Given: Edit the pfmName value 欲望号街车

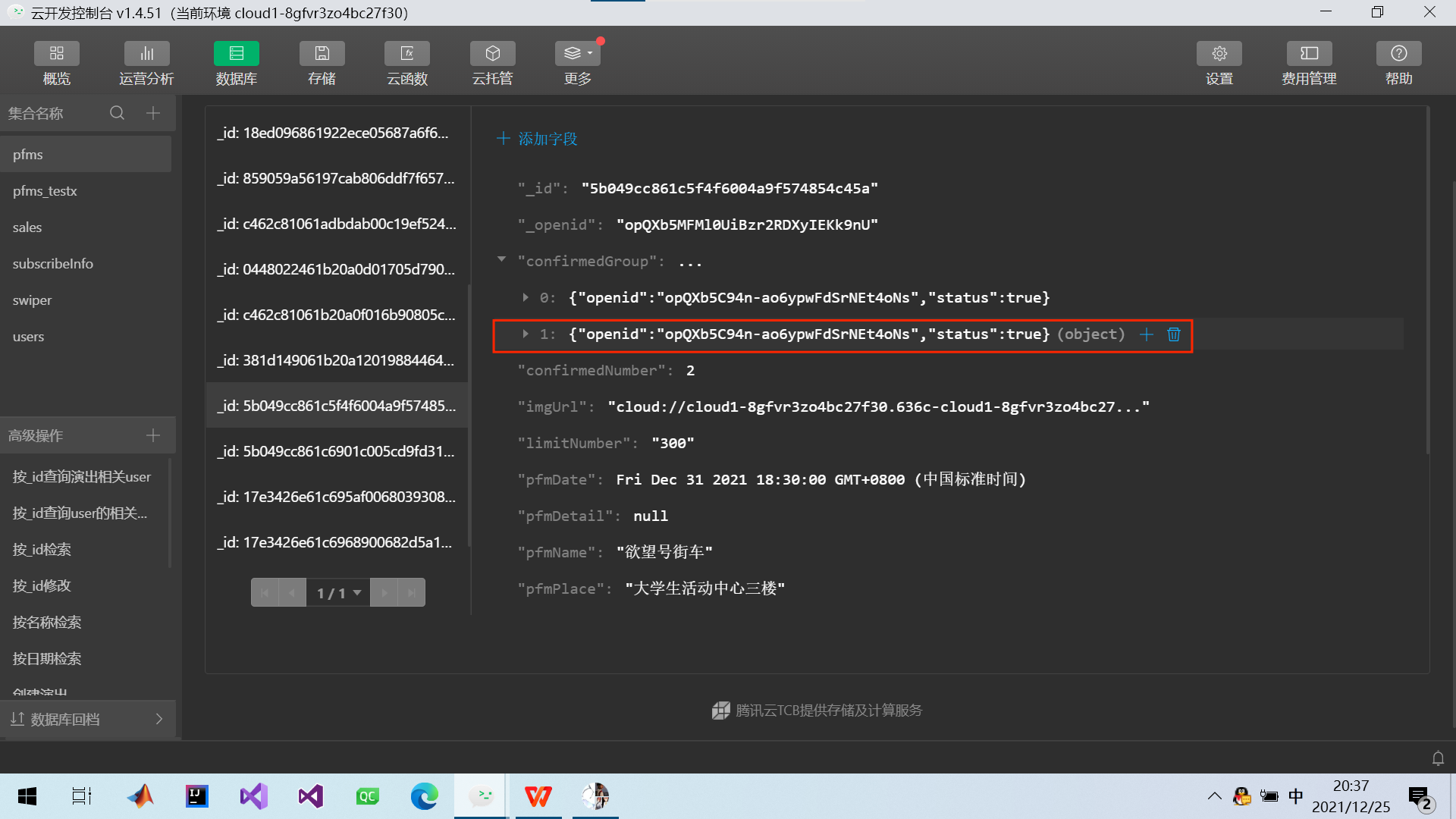Looking at the screenshot, I should click(664, 553).
